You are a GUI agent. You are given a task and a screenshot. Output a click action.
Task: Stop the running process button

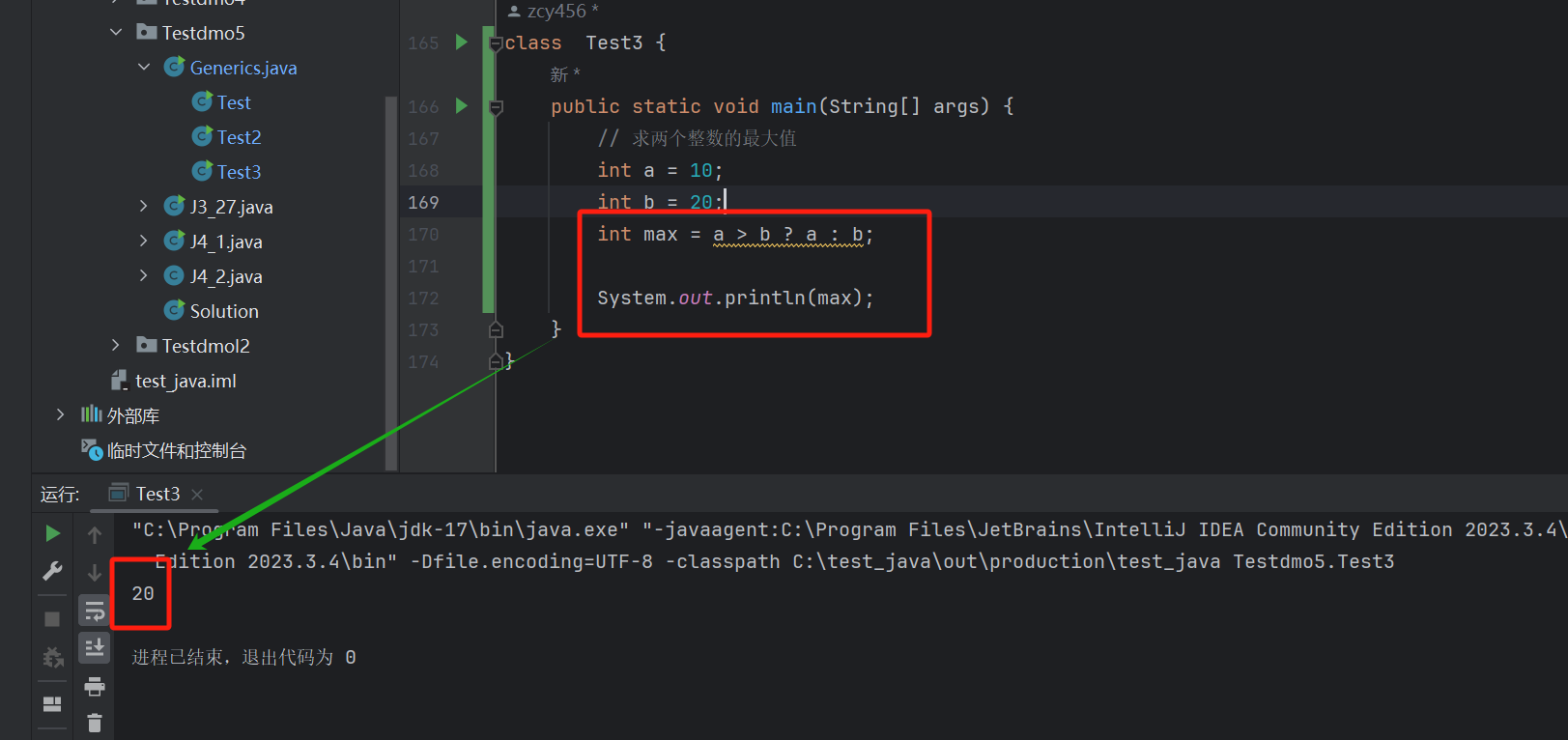point(52,618)
